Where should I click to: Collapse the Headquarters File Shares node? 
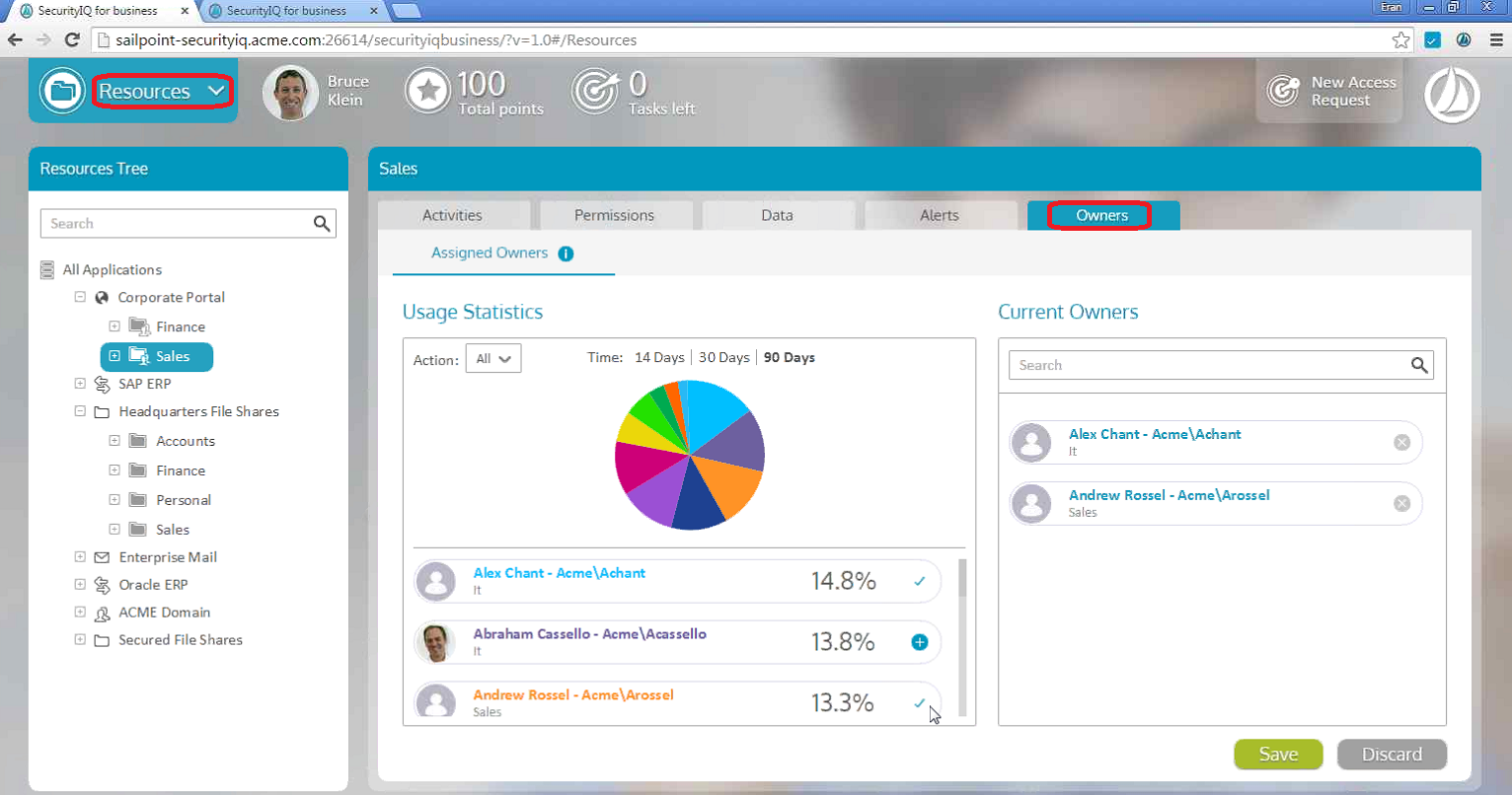click(80, 411)
